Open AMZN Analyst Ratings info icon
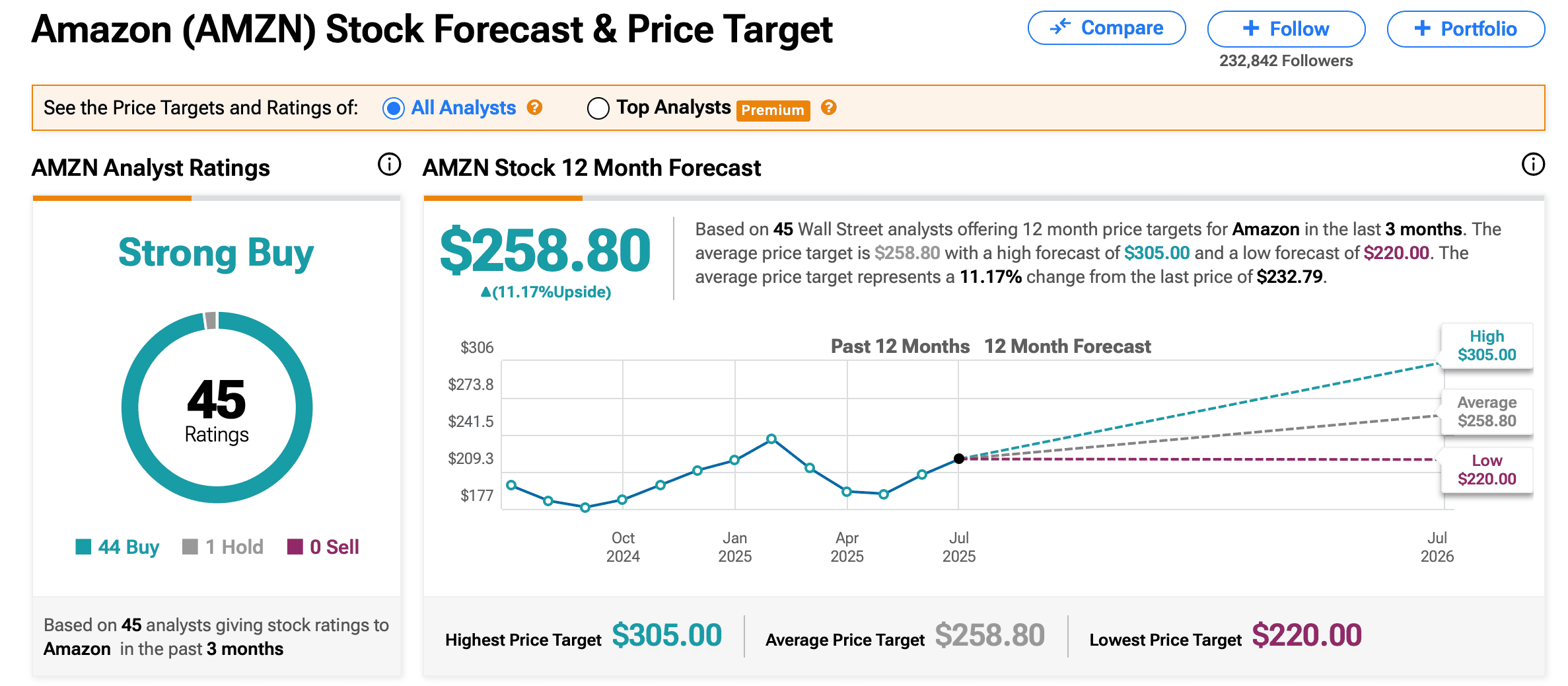Viewport: 1568px width, 686px height. (x=389, y=165)
